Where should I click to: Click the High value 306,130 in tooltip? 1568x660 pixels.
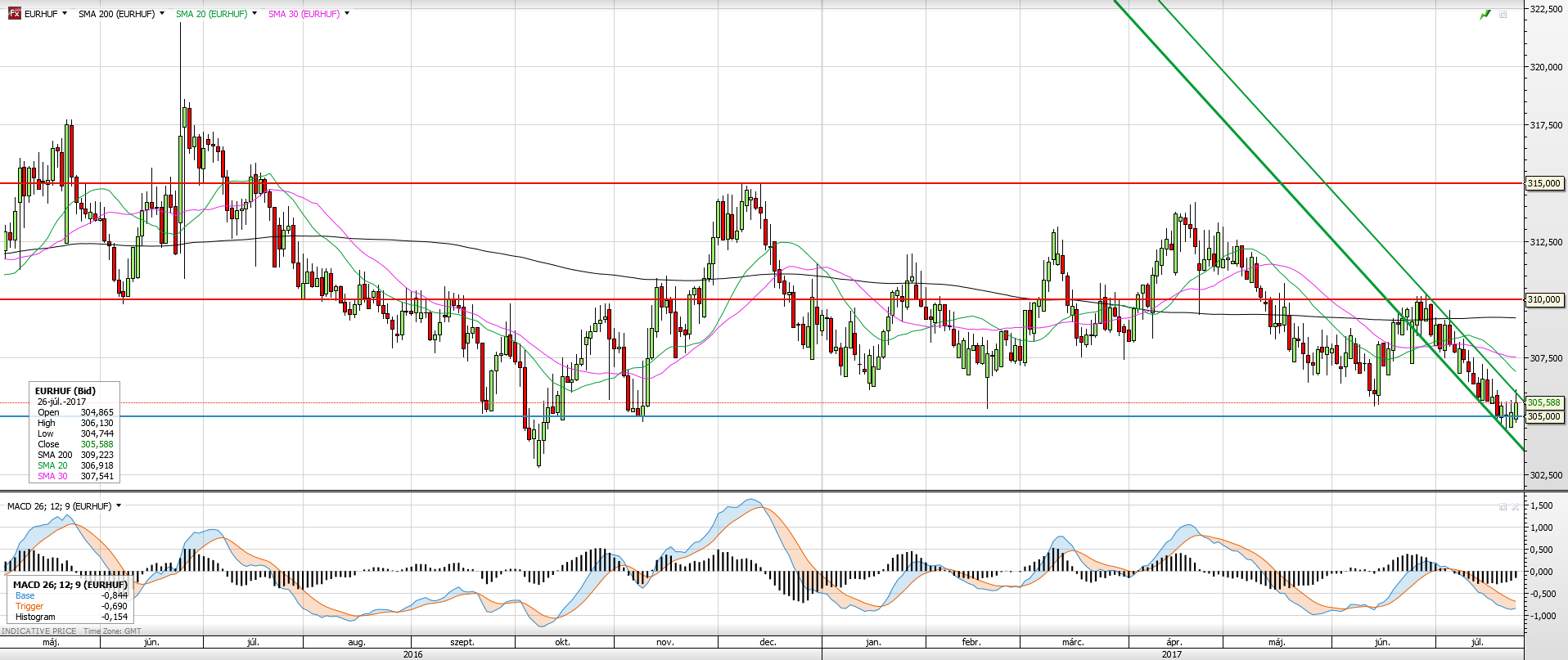pos(97,423)
